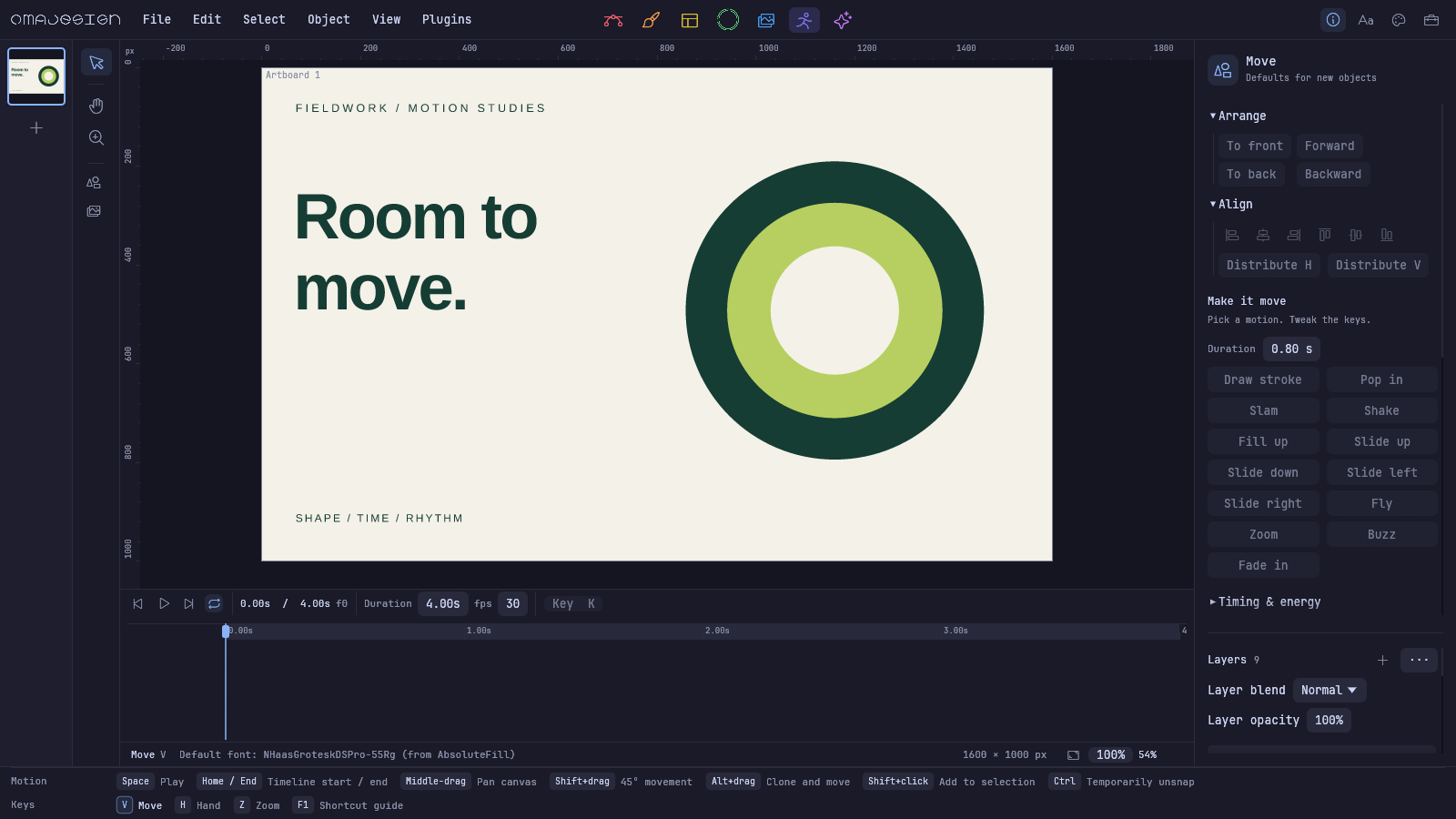The image size is (1456, 819).
Task: Collapse the Align section
Action: point(1231,204)
